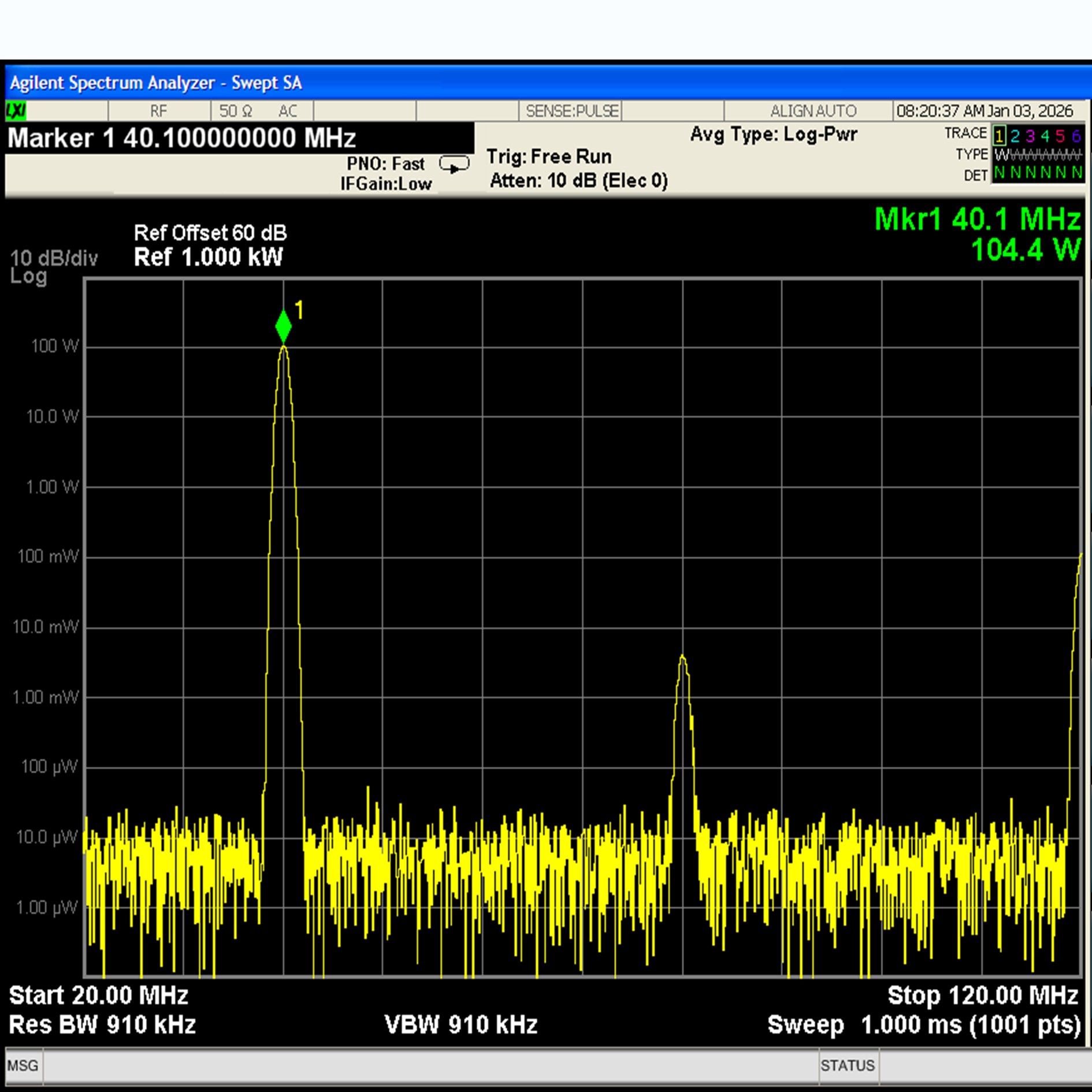Select trace number 2 indicator
The image size is (1092, 1092).
tap(1015, 136)
